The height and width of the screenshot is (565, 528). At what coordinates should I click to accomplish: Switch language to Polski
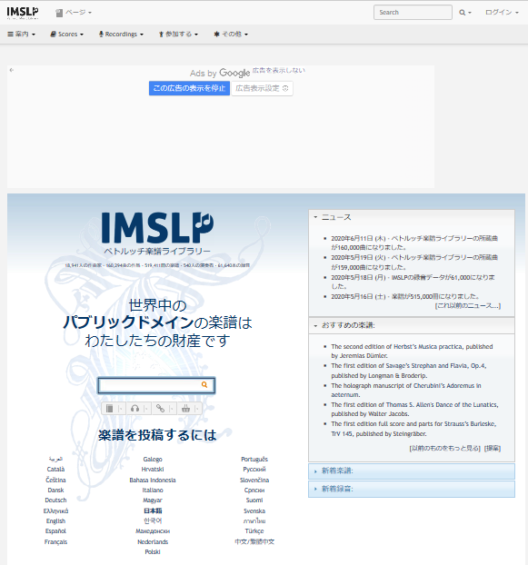[152, 552]
